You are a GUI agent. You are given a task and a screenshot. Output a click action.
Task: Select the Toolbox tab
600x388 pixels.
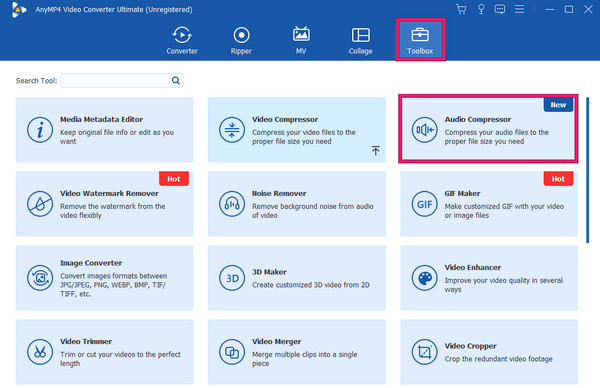(420, 40)
